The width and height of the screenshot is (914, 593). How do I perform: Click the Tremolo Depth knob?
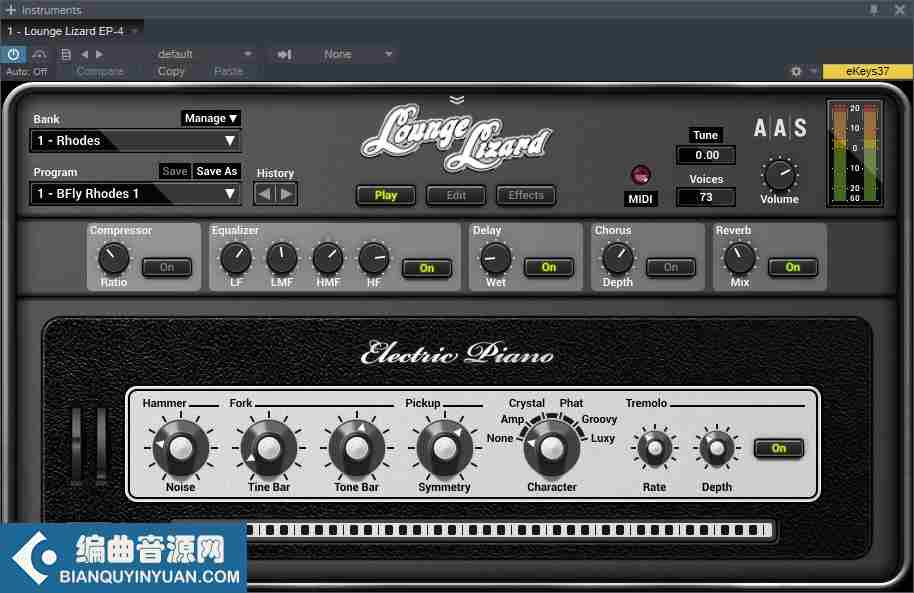(x=716, y=448)
